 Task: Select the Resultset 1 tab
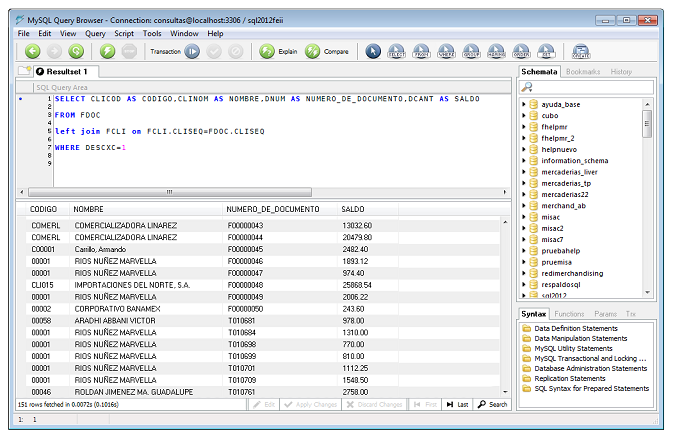[66, 72]
